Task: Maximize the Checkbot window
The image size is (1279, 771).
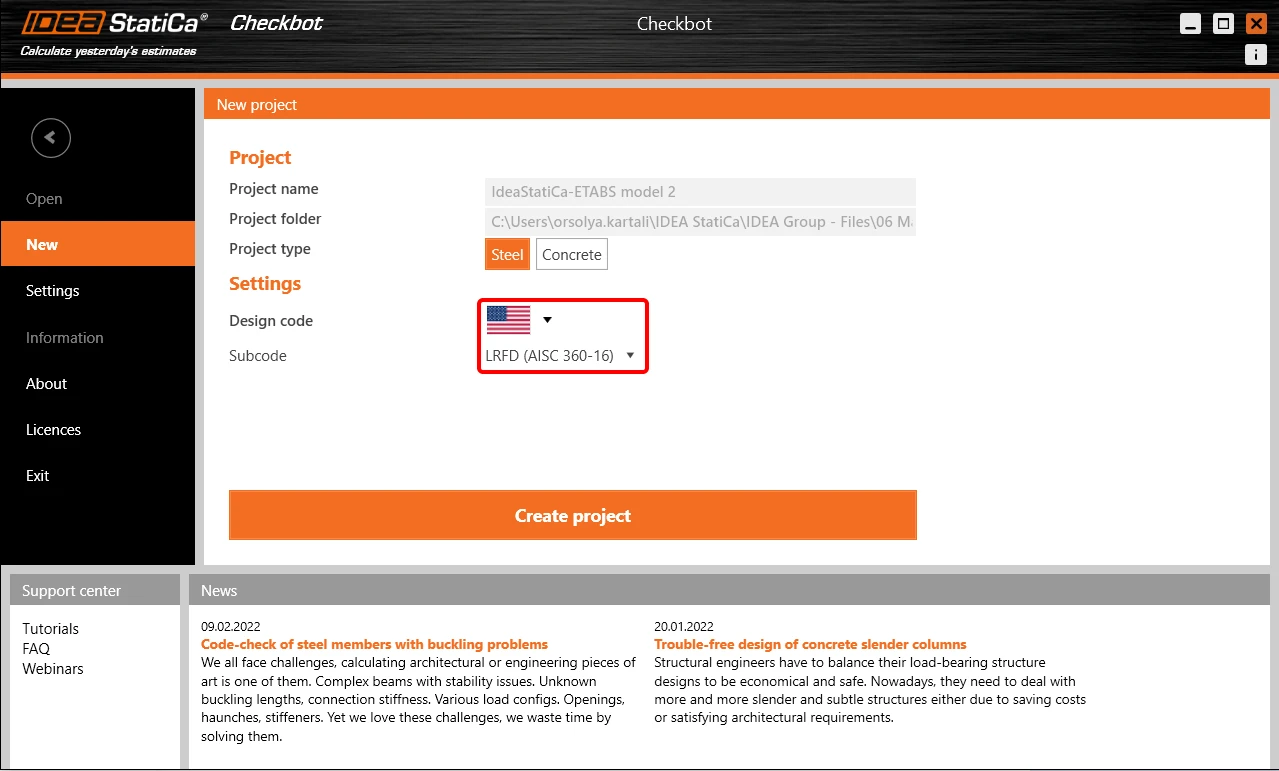Action: (x=1223, y=24)
